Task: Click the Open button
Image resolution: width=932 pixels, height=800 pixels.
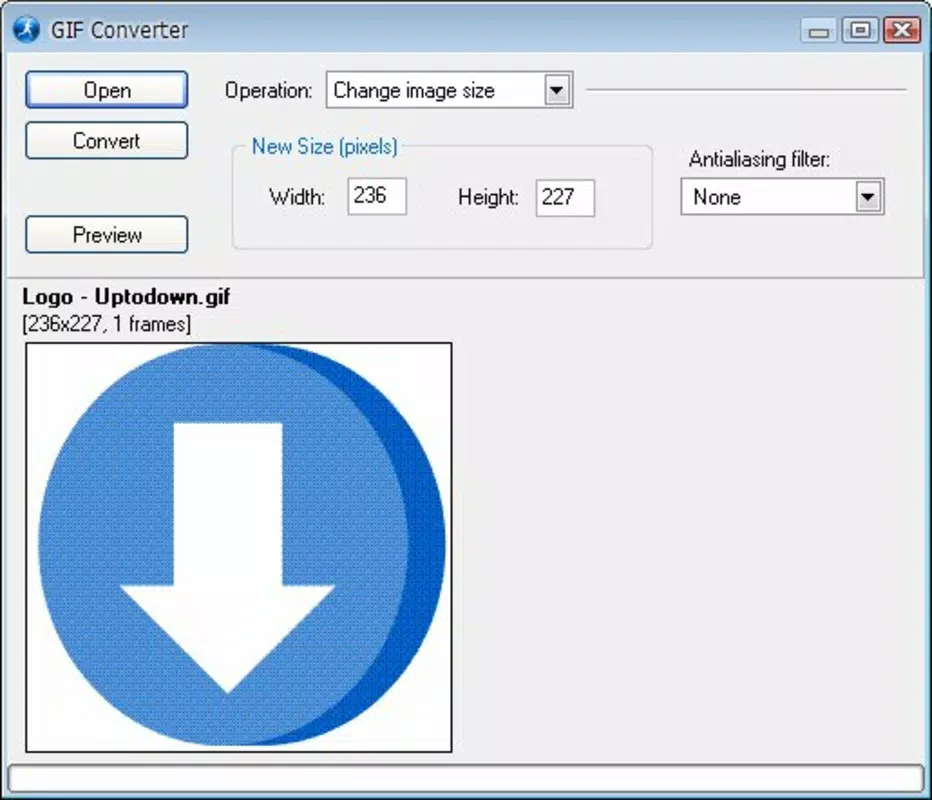Action: point(107,90)
